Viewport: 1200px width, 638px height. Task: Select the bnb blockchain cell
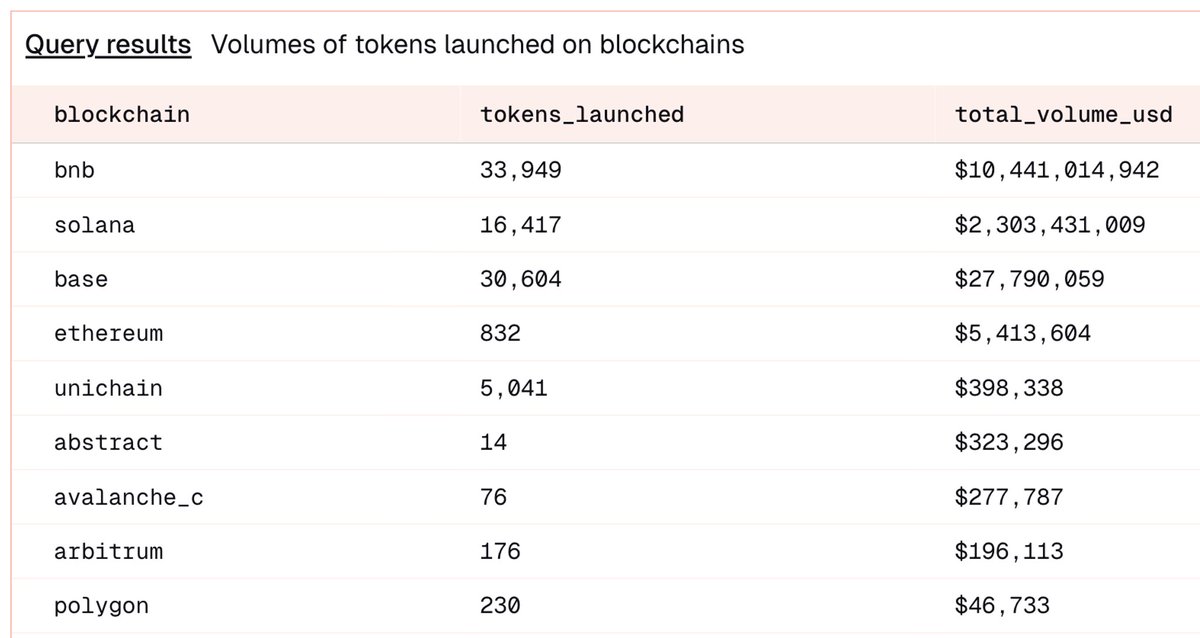(x=74, y=170)
